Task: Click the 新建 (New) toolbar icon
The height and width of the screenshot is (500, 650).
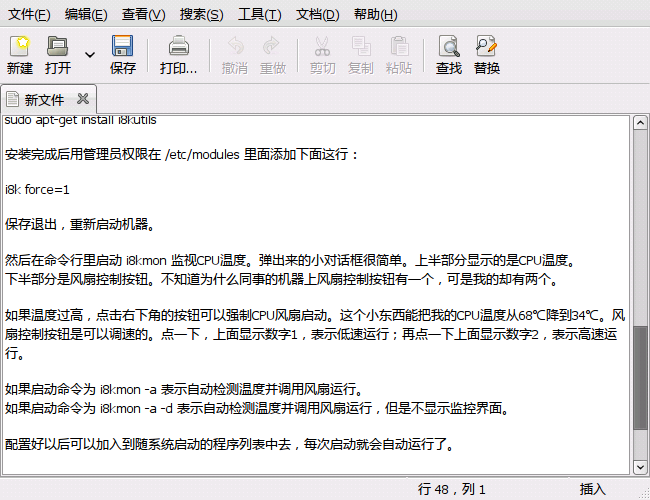Action: tap(19, 46)
